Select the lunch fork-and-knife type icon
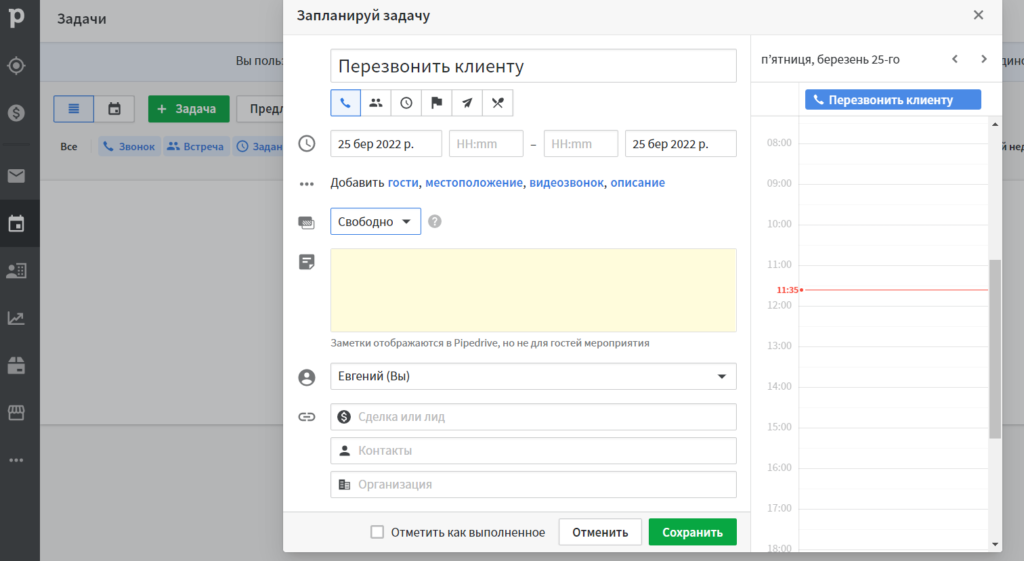Screen dimensions: 1024x561 pyautogui.click(x=498, y=103)
